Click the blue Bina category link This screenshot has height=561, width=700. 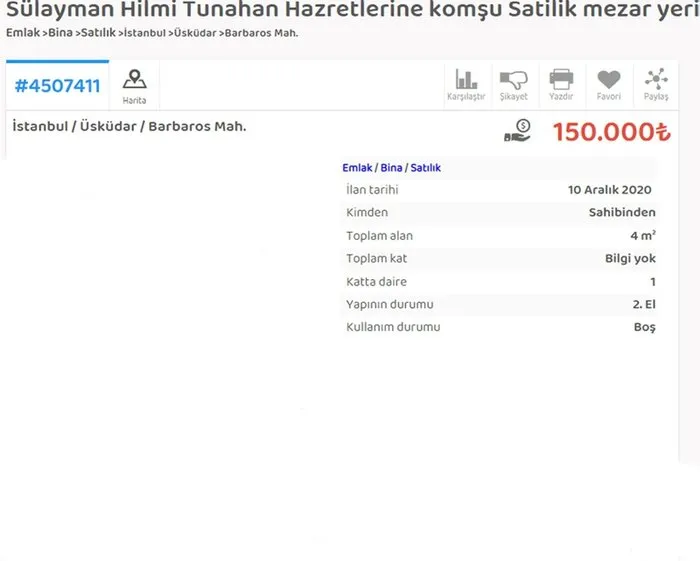[391, 168]
